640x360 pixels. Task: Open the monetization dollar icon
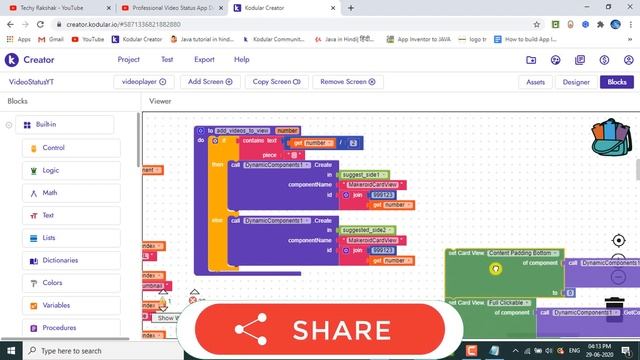604,60
